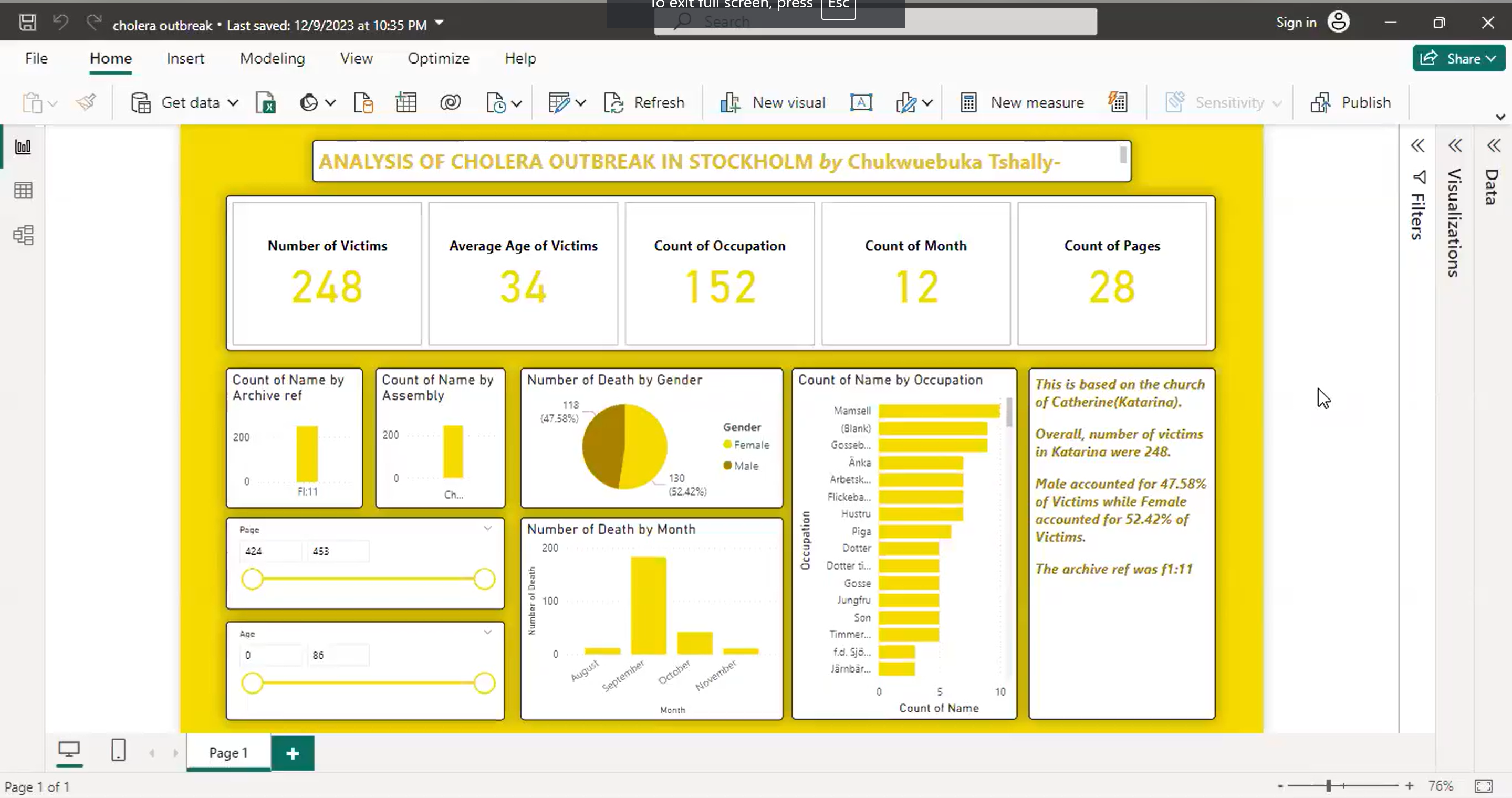This screenshot has height=798, width=1512.
Task: Click the Age slider right handle
Action: [484, 683]
